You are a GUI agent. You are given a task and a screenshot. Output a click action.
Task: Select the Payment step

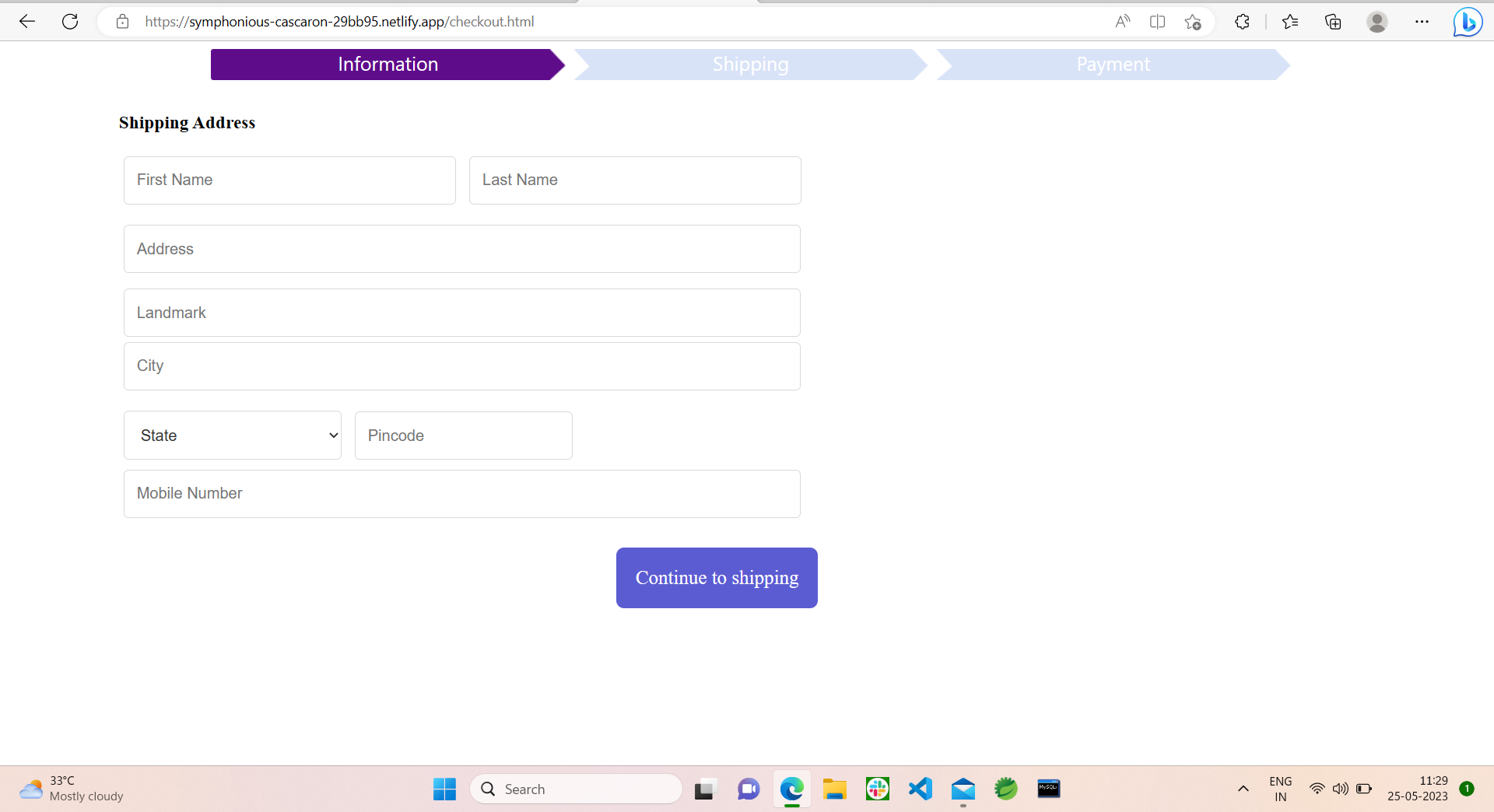(1113, 65)
